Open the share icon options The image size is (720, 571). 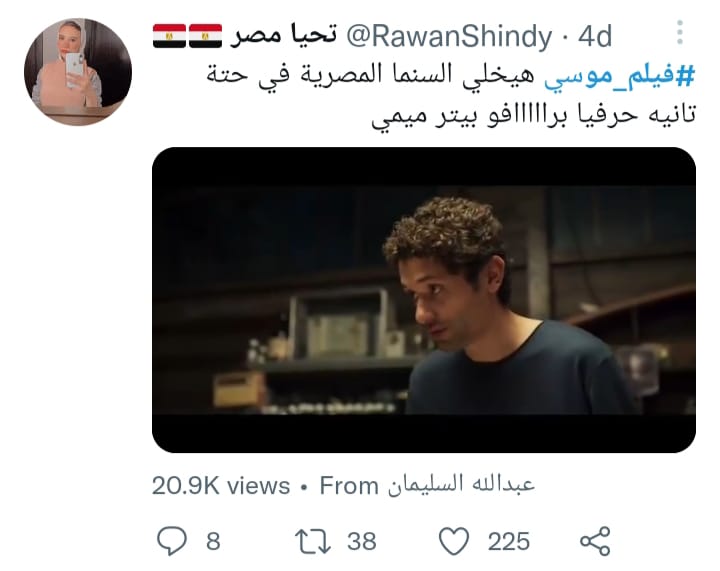[595, 541]
